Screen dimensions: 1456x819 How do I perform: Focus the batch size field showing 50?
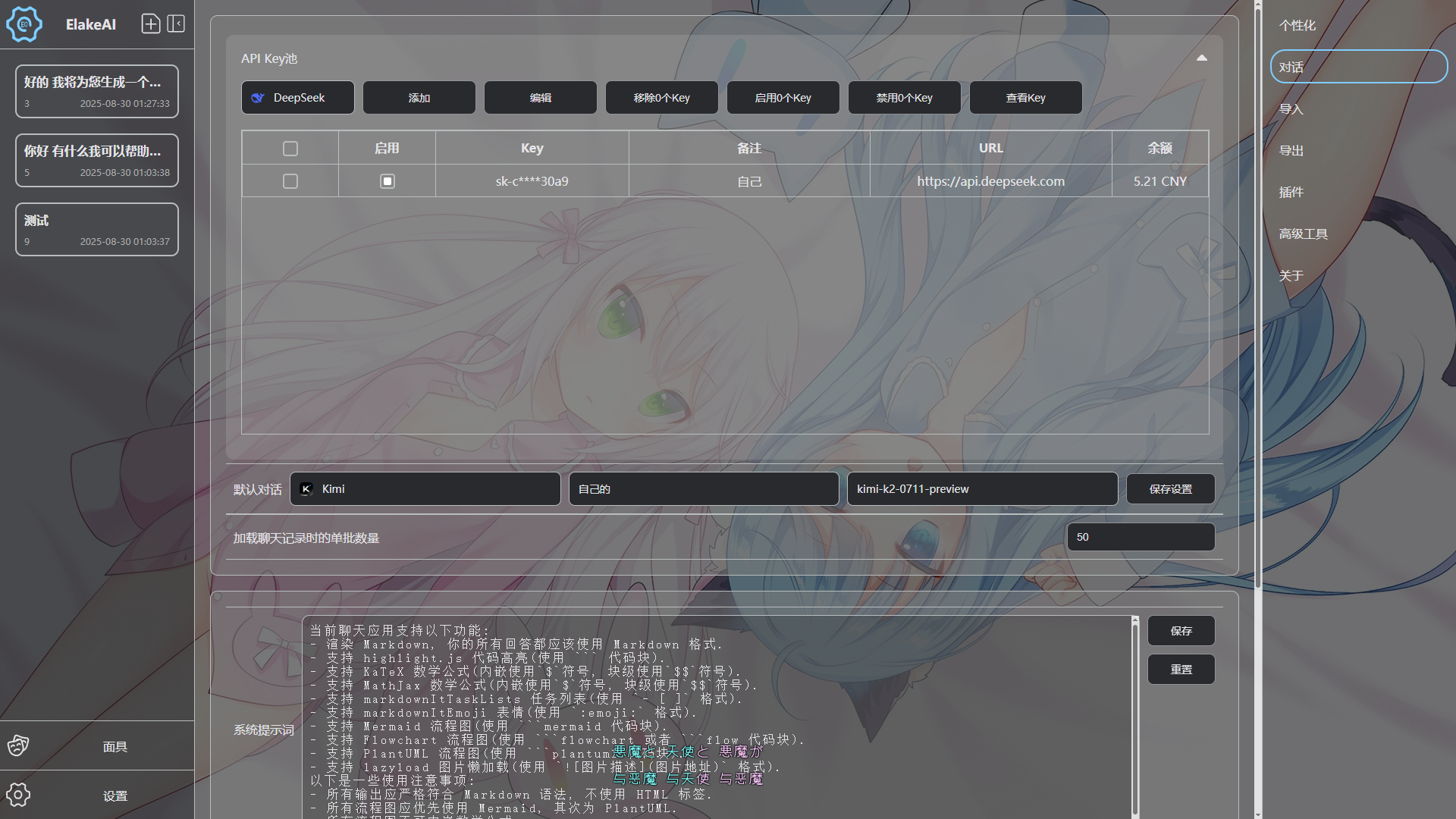pos(1141,537)
